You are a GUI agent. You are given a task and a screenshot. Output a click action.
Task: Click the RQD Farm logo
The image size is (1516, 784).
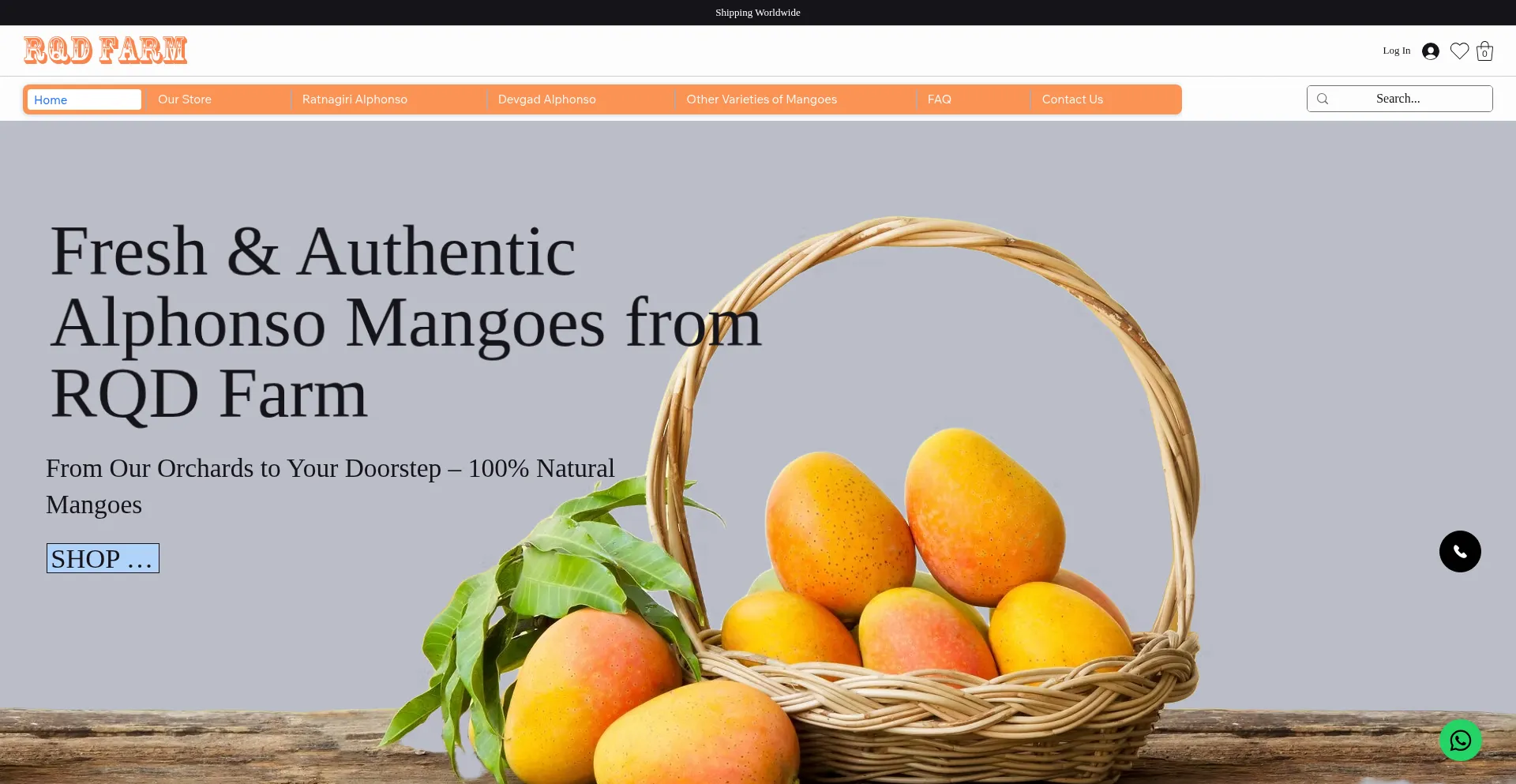point(105,51)
